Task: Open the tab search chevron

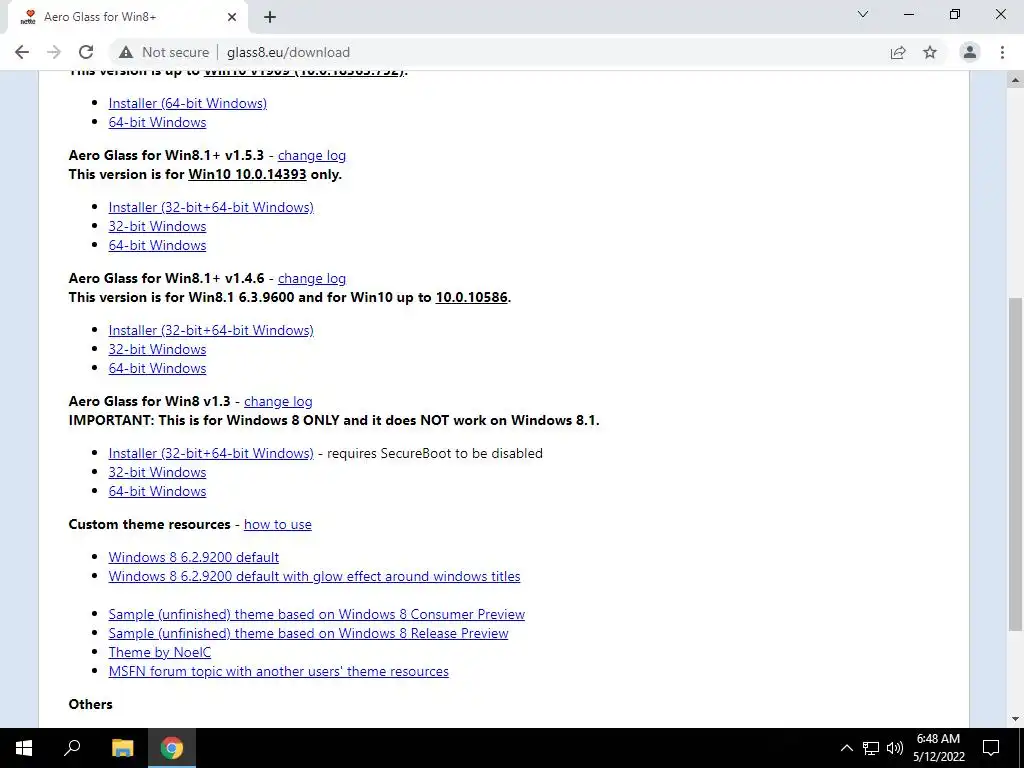Action: [x=863, y=14]
